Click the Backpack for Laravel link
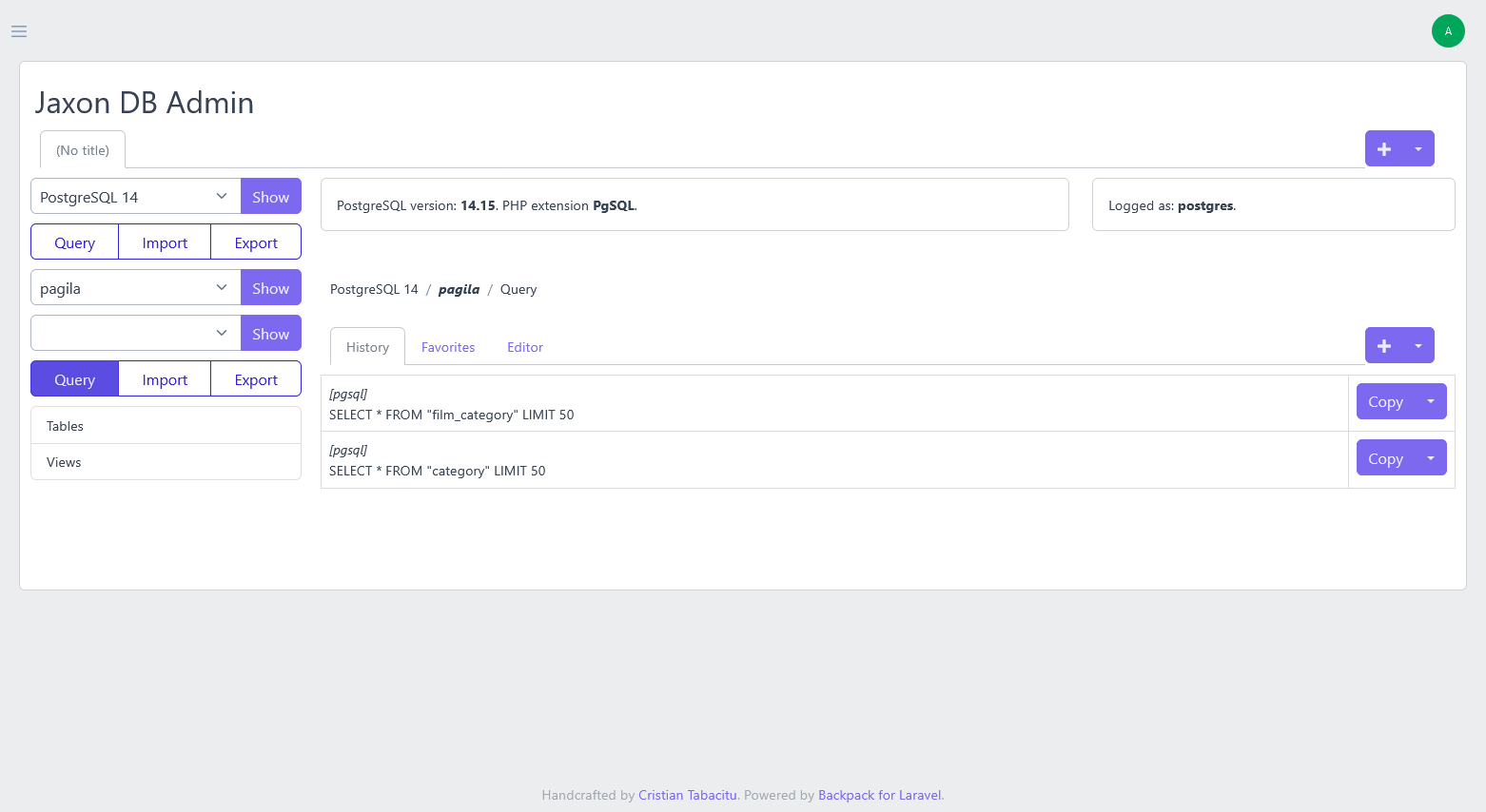The width and height of the screenshot is (1486, 812). 879,795
